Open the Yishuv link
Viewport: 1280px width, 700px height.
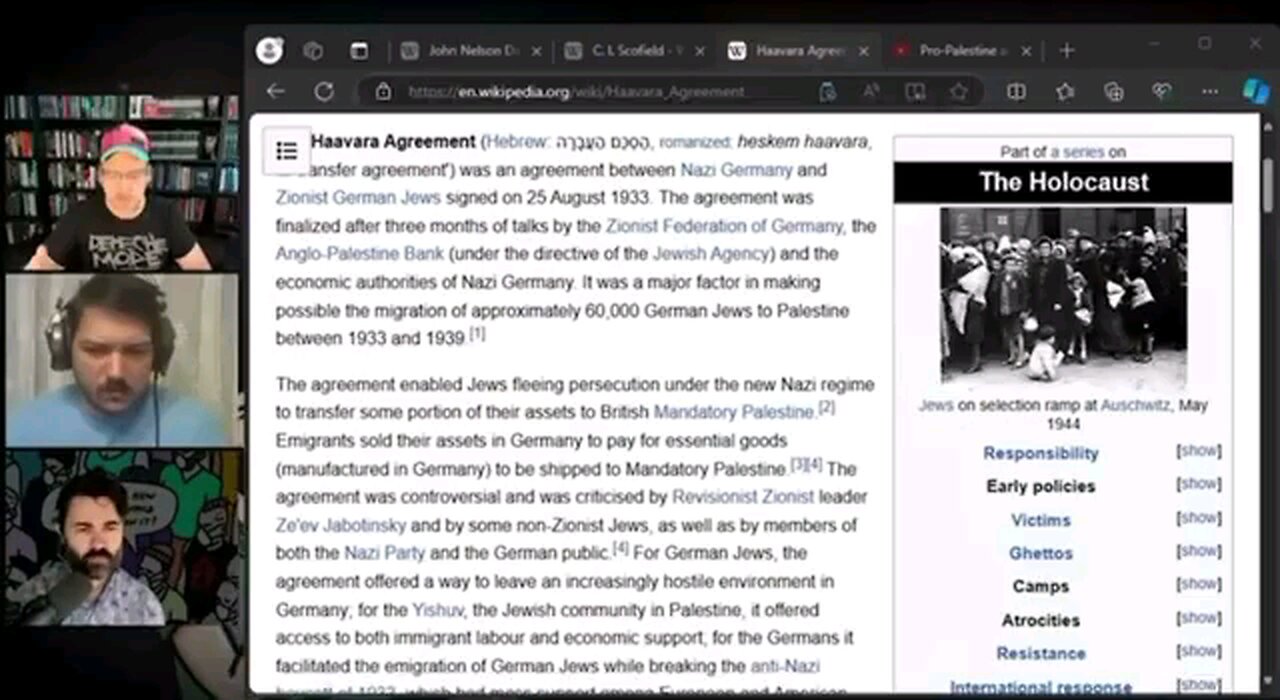437,610
